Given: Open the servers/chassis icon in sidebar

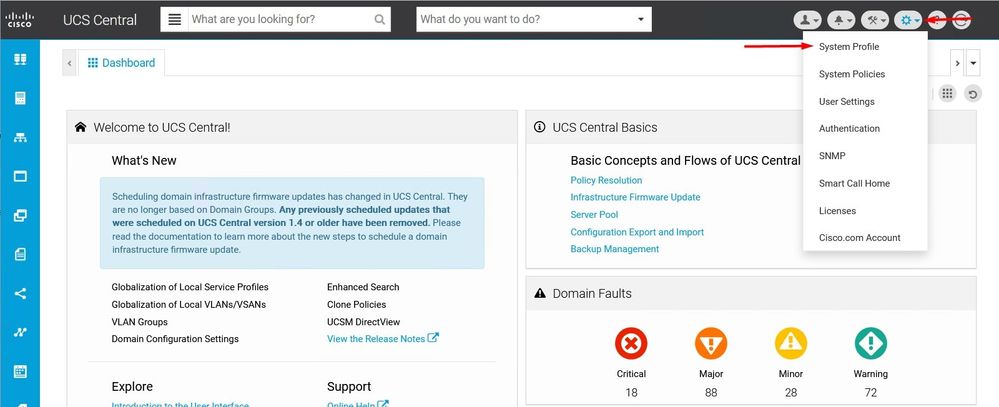Looking at the screenshot, I should click(20, 98).
